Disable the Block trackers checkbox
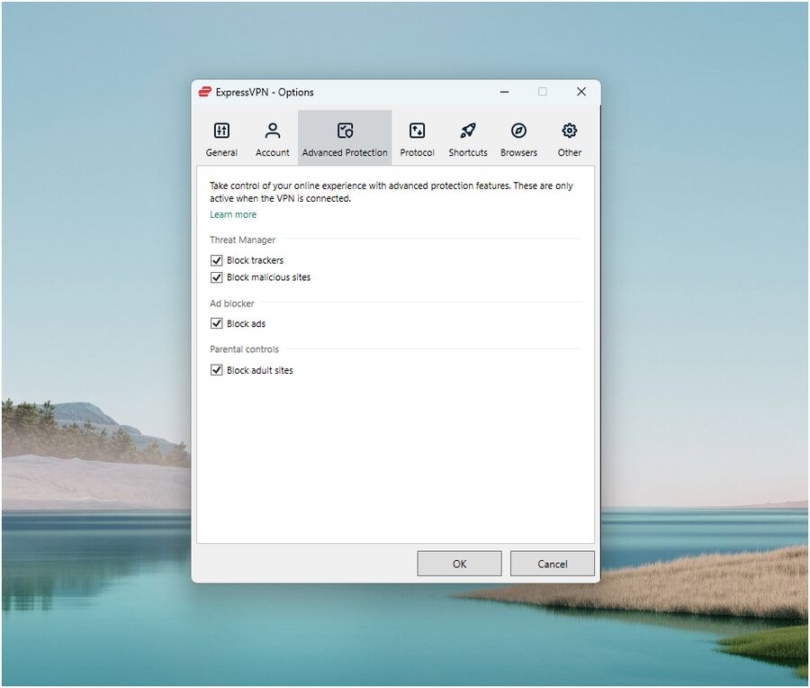Screen dimensions: 810x688 (217, 260)
